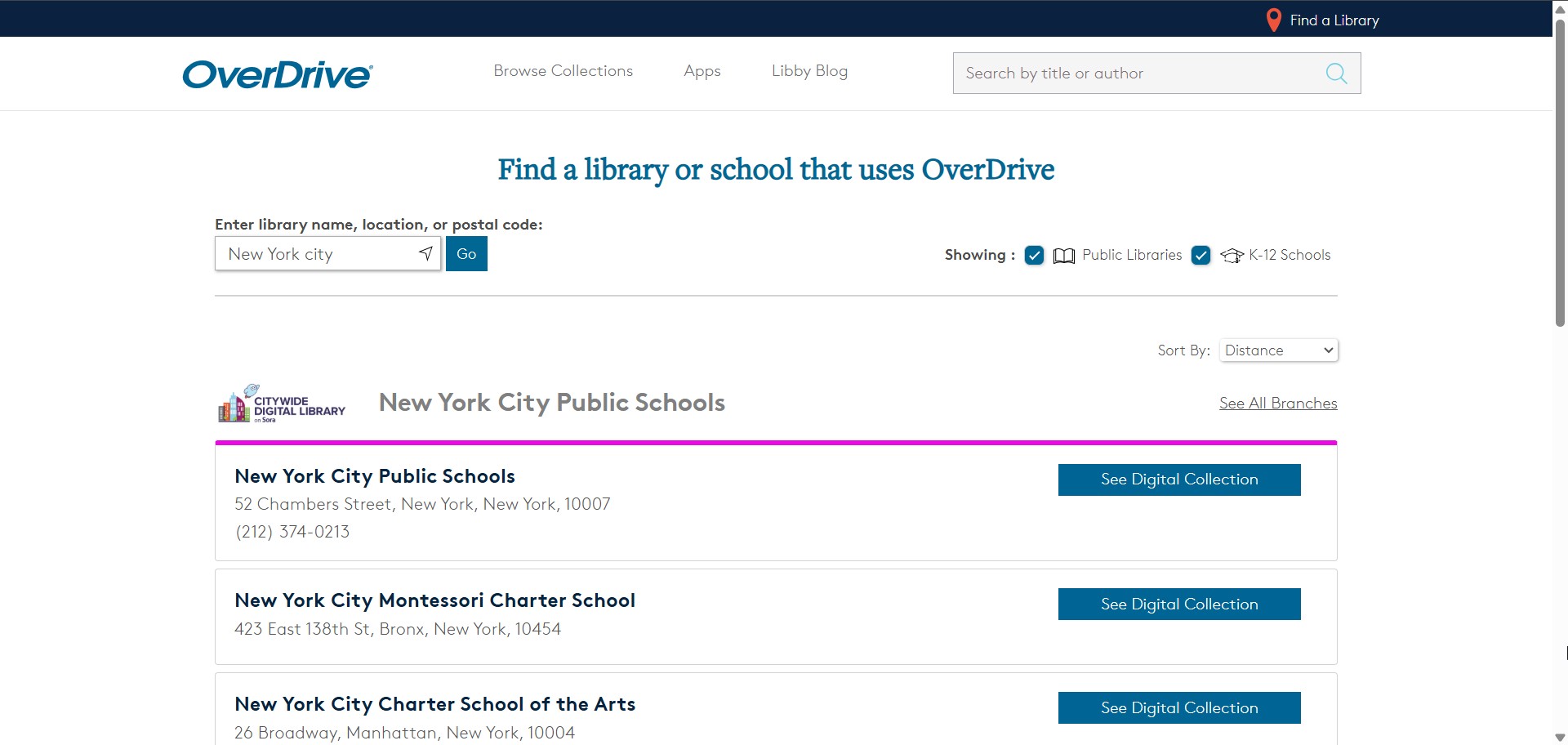The image size is (1568, 745).
Task: Open the Apps menu item
Action: (x=702, y=71)
